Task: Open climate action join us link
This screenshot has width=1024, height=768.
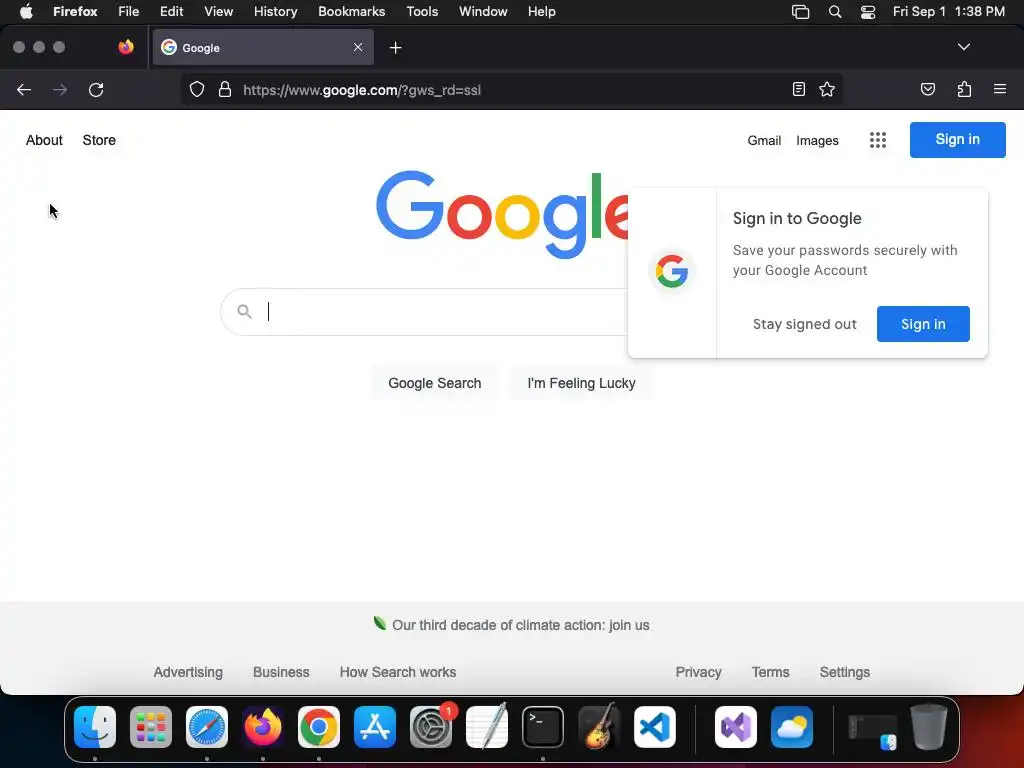Action: coord(520,625)
